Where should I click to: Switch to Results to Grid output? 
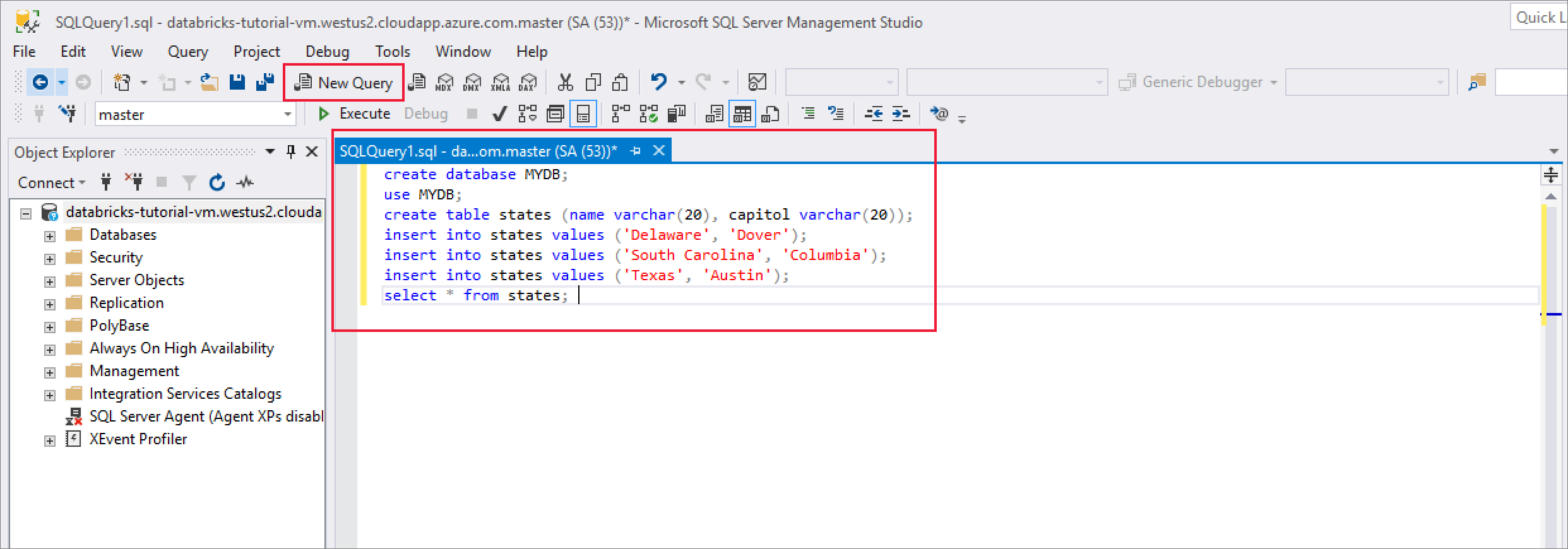click(742, 114)
